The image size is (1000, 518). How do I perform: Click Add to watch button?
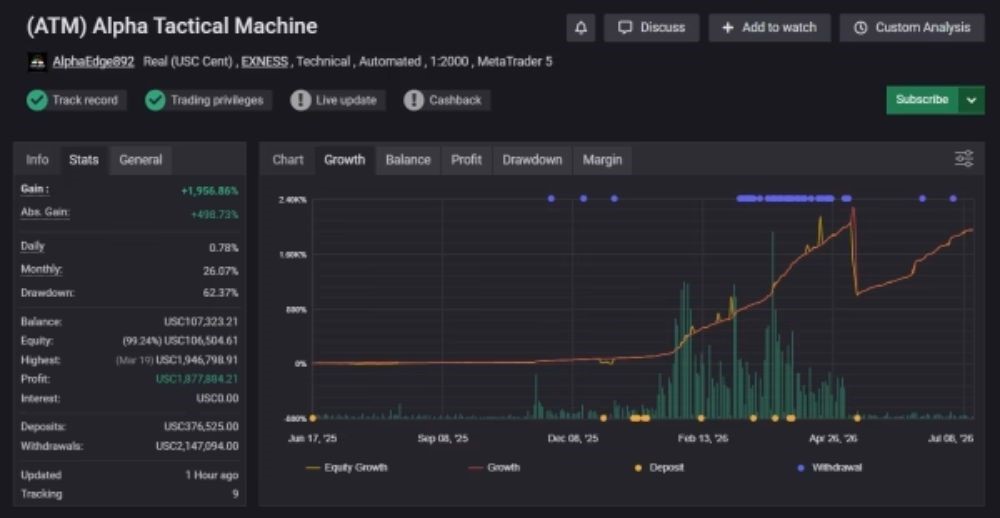tap(769, 27)
